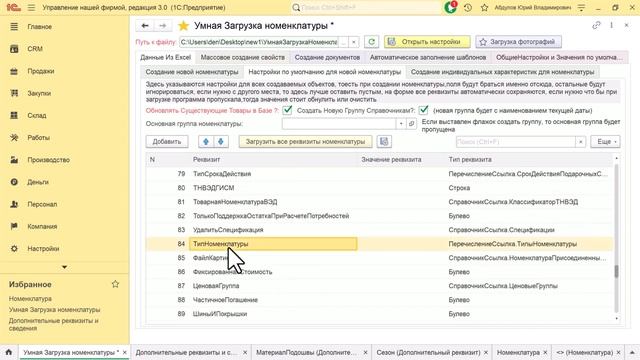Open Дополнительные реквизиты и сведения favorite
Viewport: 640px width, 360px height.
coord(53,324)
